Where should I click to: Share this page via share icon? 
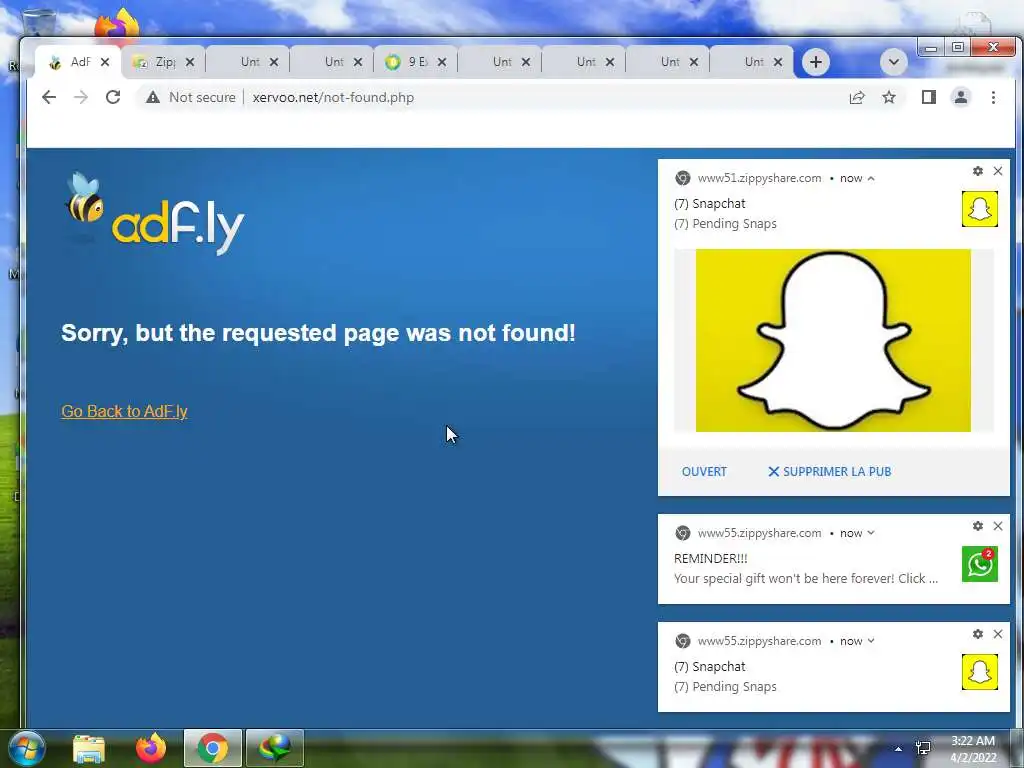[x=857, y=97]
